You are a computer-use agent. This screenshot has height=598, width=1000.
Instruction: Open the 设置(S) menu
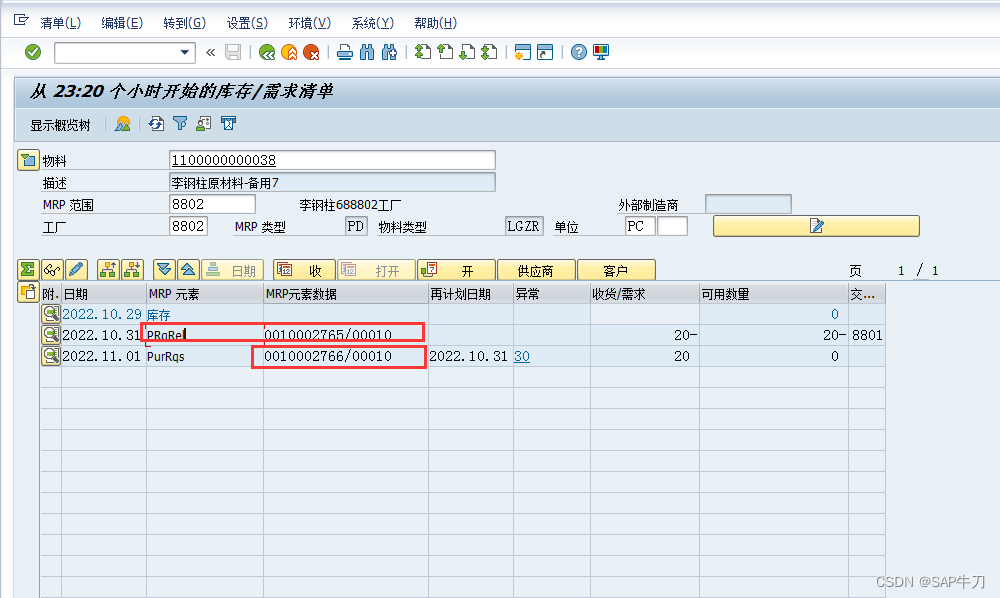pyautogui.click(x=247, y=24)
